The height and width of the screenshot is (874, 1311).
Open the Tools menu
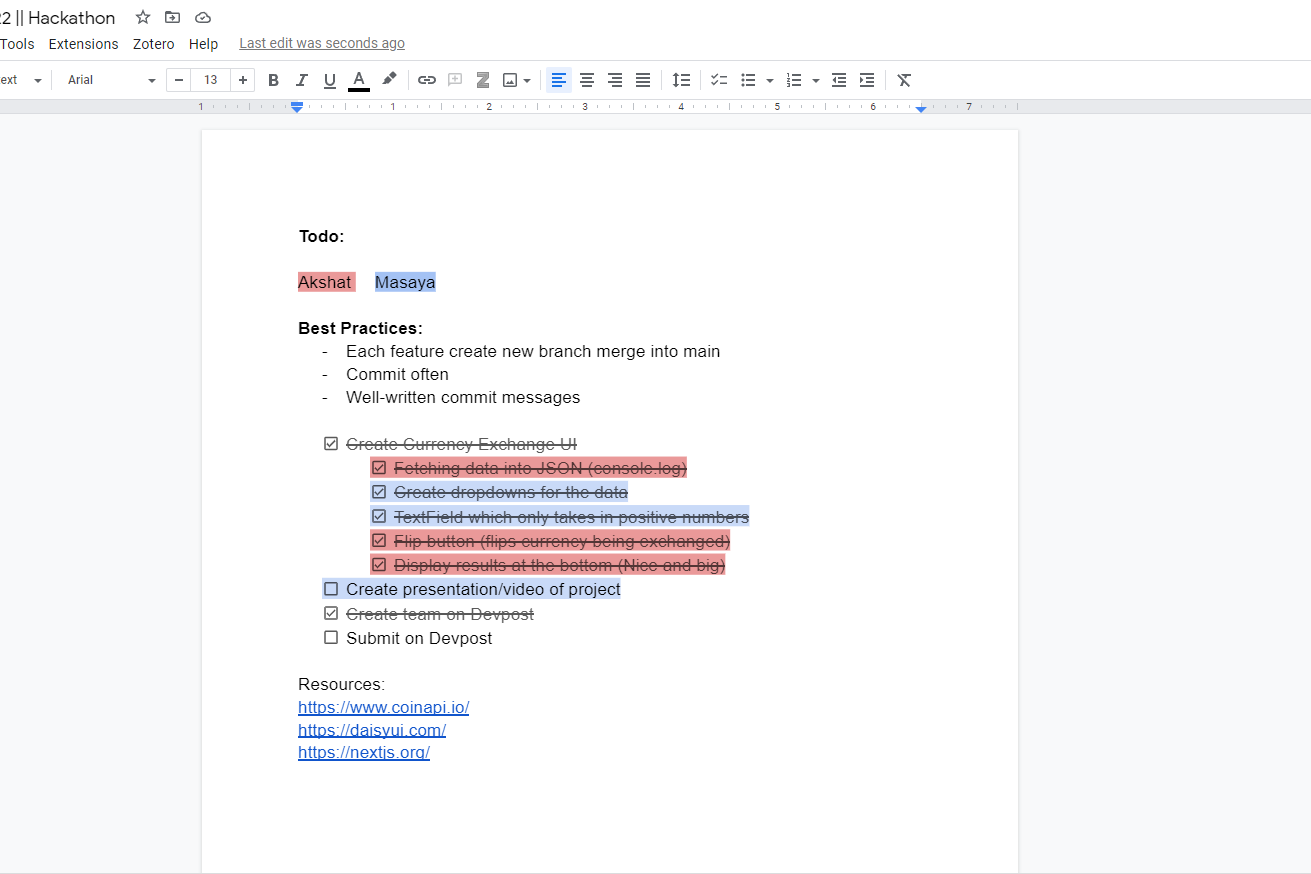point(17,44)
